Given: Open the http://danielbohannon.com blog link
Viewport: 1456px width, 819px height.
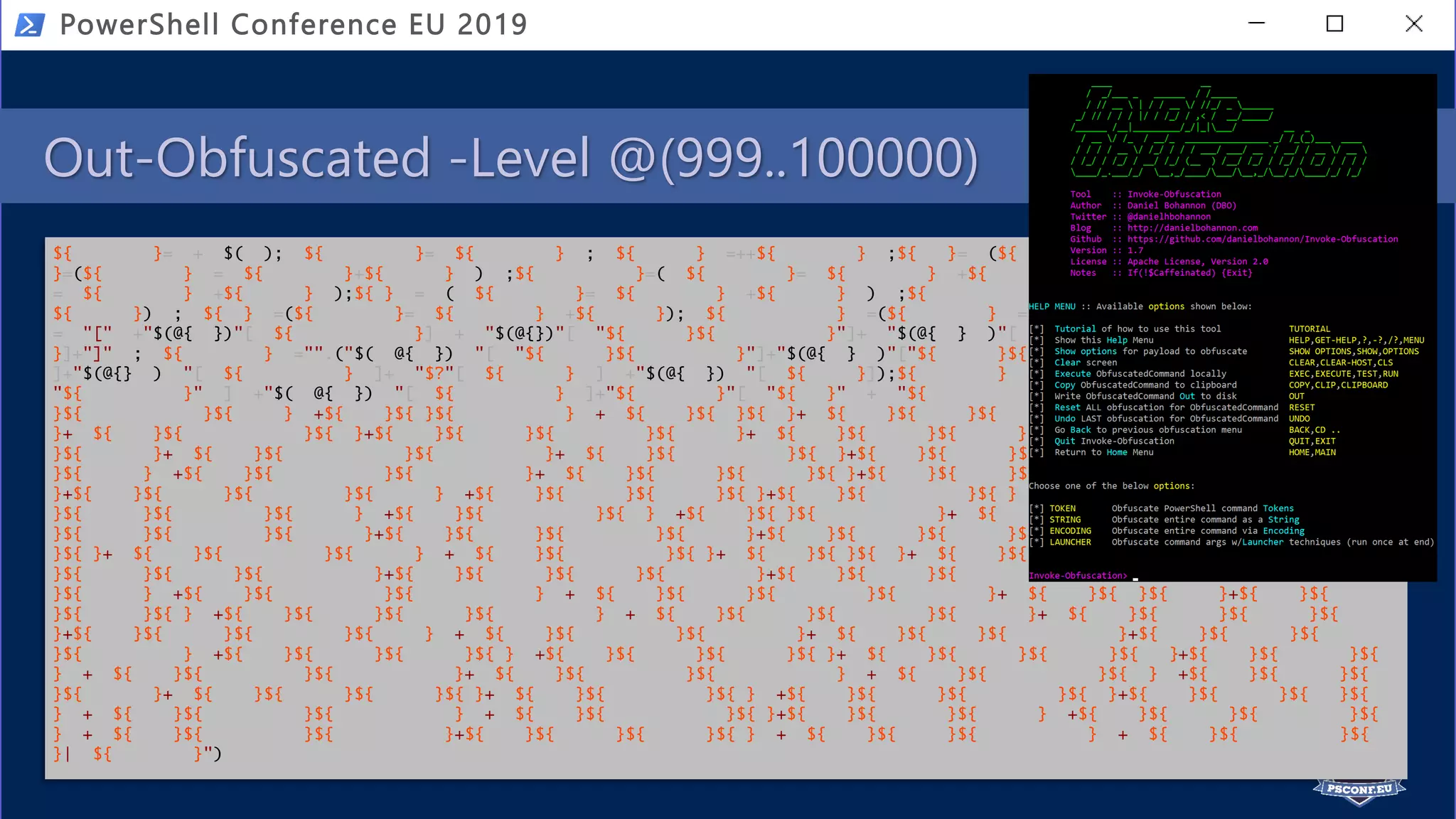Looking at the screenshot, I should tap(1192, 228).
